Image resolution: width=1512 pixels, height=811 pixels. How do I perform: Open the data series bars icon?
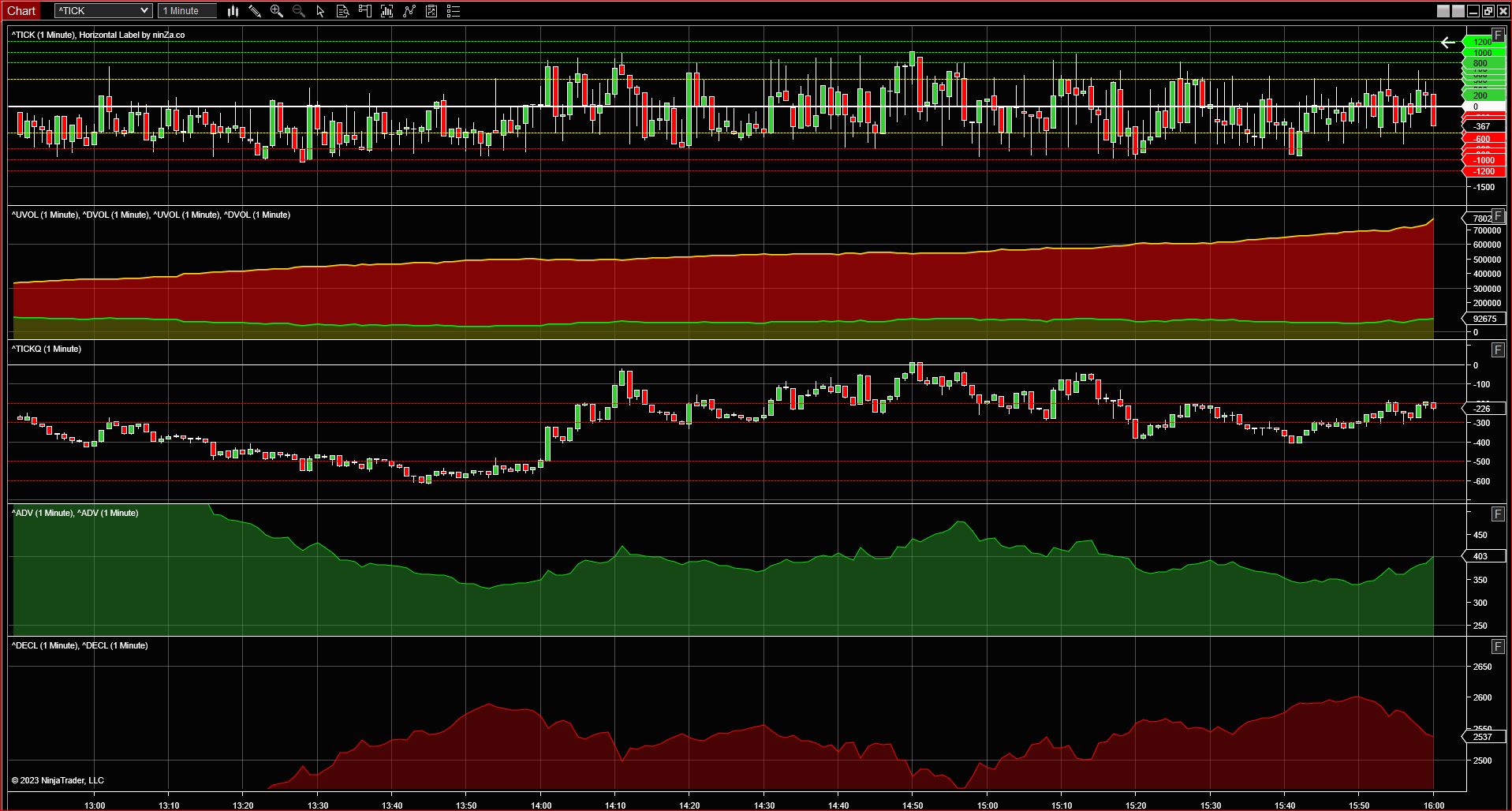coord(386,11)
